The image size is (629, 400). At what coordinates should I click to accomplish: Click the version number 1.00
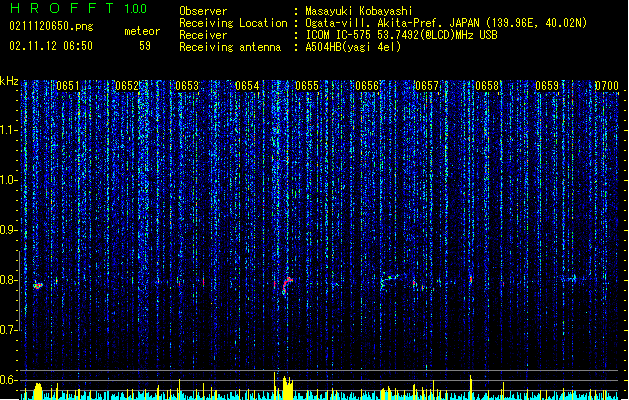[x=135, y=9]
